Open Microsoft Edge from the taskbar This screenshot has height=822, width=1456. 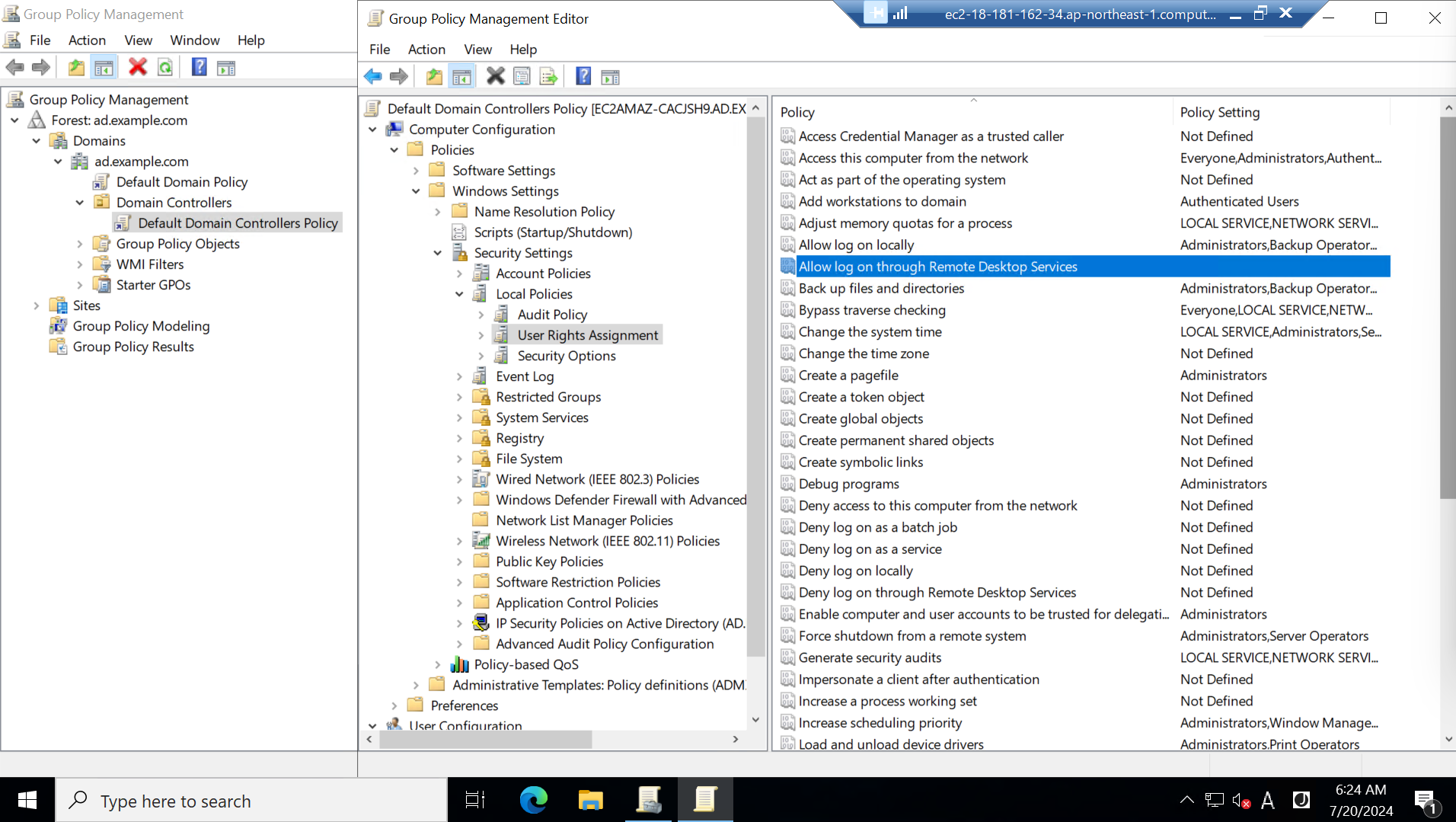533,800
